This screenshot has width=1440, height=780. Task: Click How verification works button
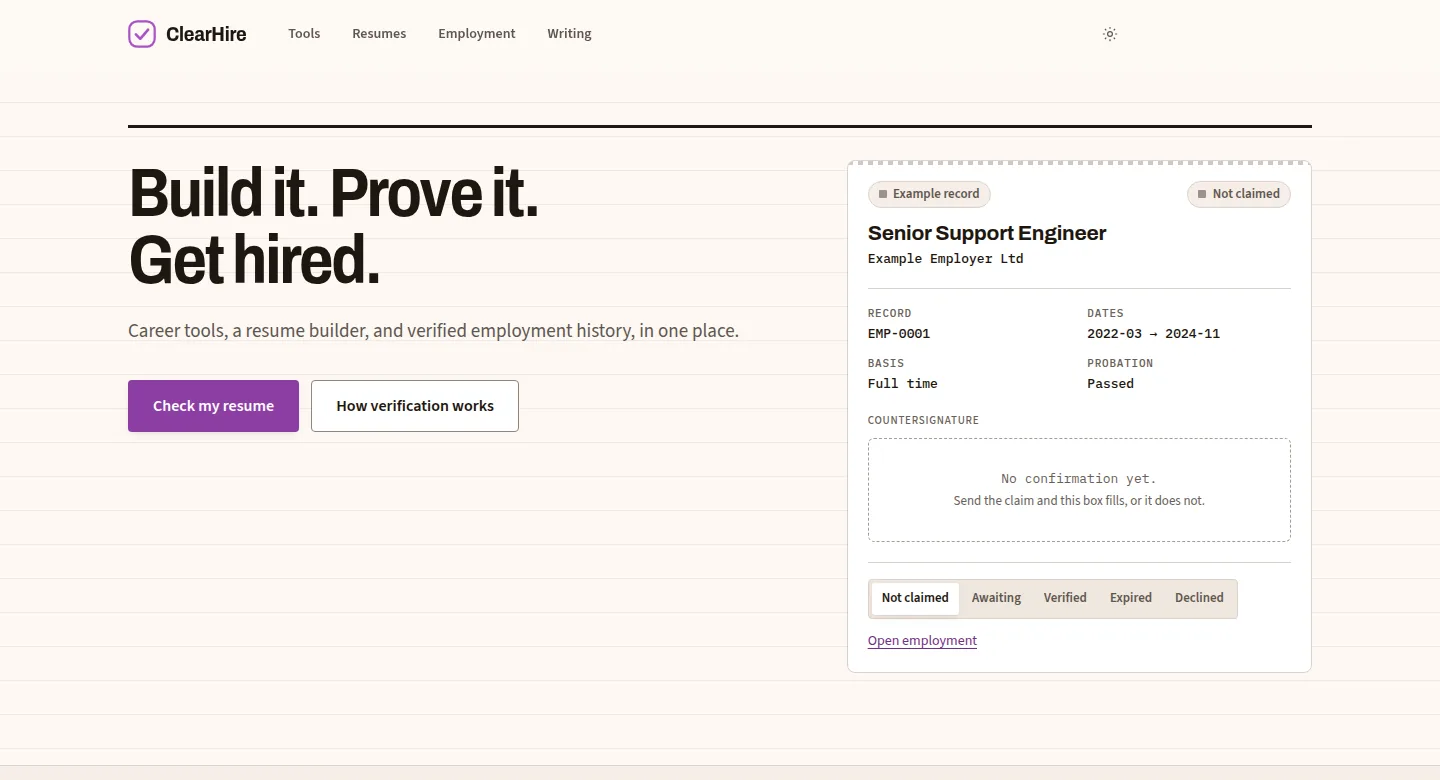415,406
